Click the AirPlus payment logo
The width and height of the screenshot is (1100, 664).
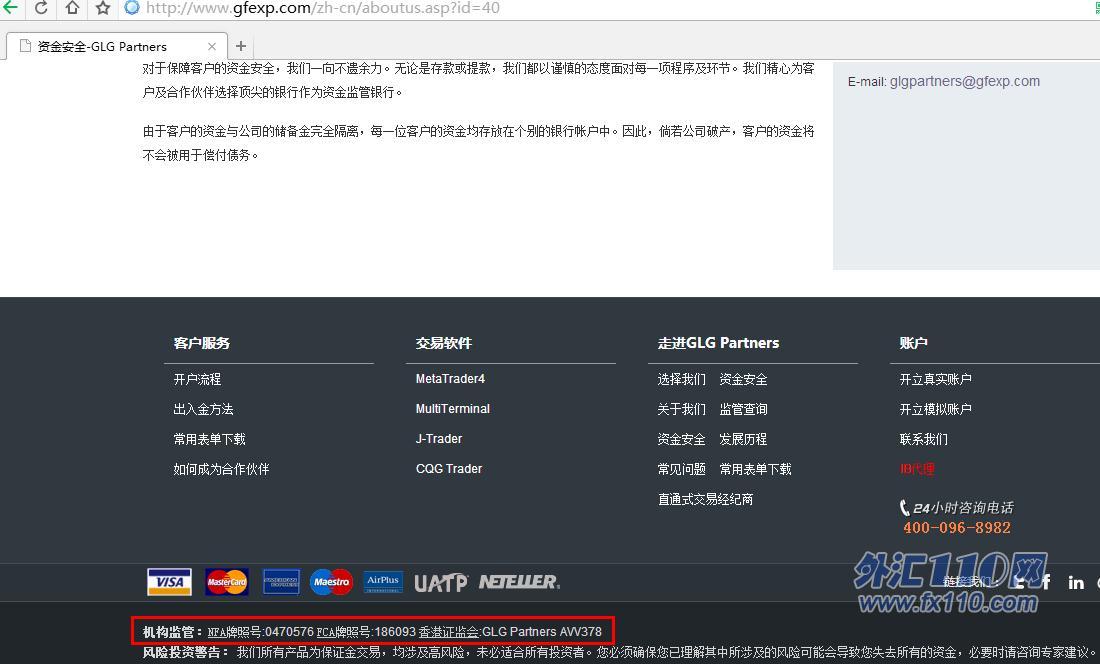(x=383, y=582)
